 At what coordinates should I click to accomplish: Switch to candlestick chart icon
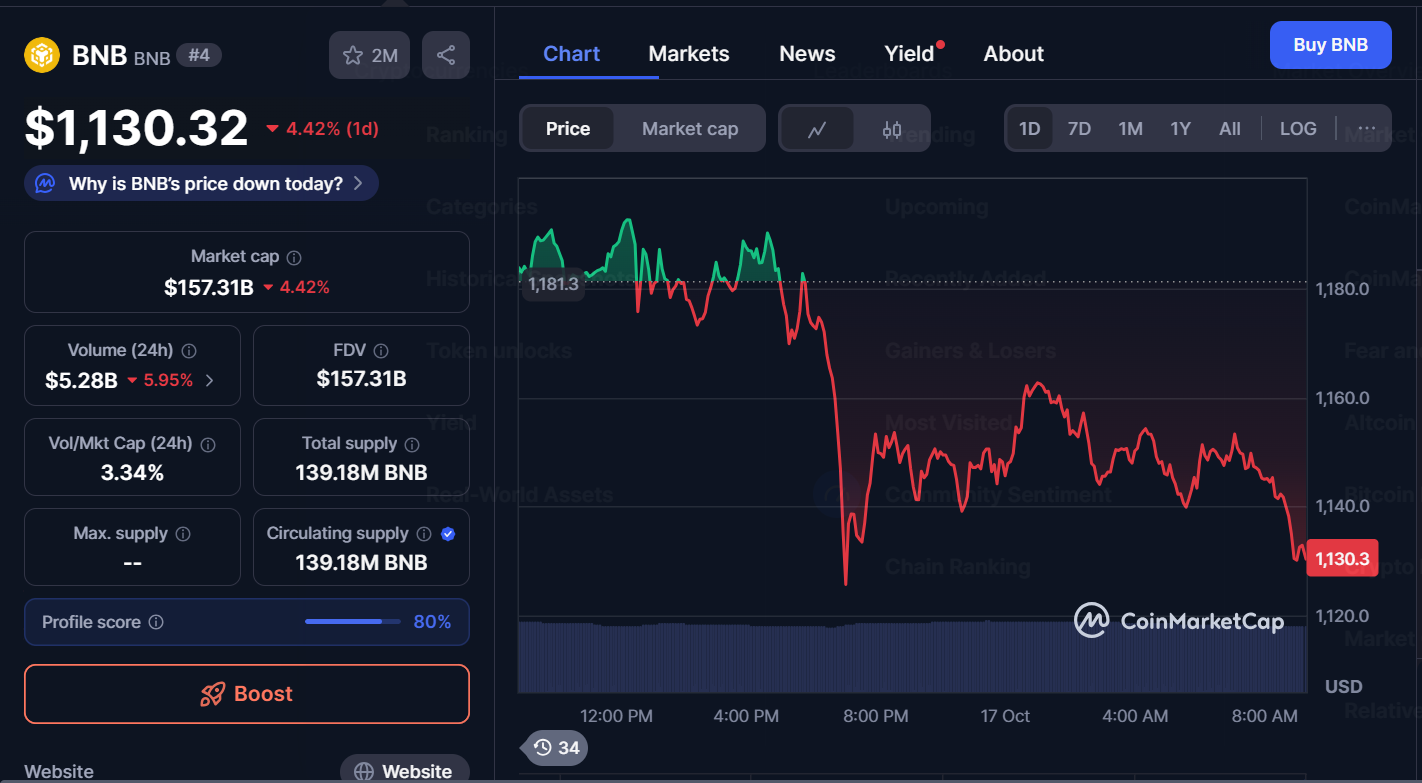892,129
